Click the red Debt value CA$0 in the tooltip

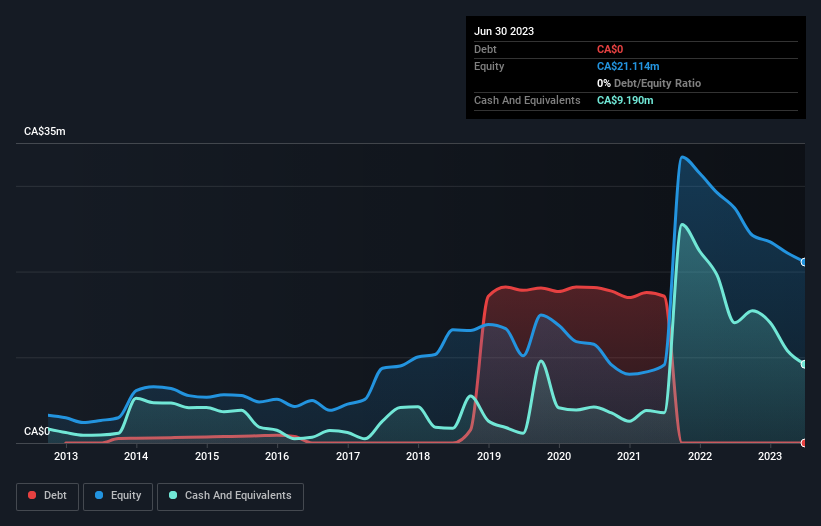[x=610, y=49]
